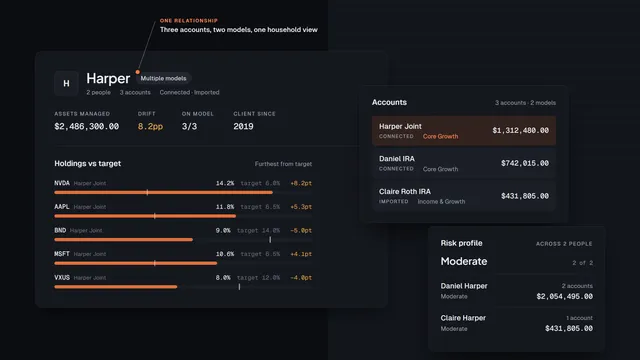Click the AAPL holding bar
This screenshot has height=360, width=640.
coord(183,216)
